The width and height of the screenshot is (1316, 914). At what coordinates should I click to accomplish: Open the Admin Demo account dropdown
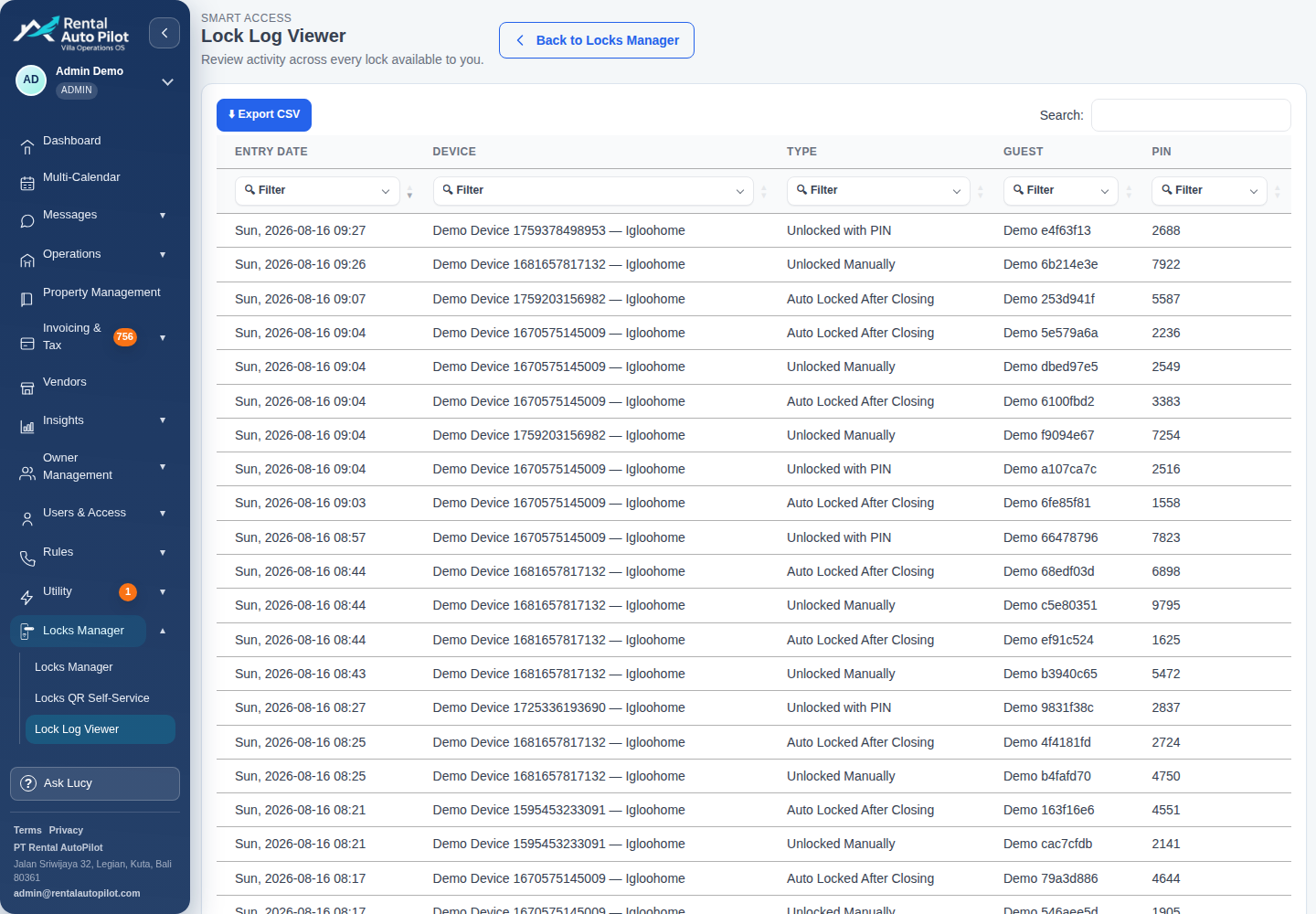point(167,81)
